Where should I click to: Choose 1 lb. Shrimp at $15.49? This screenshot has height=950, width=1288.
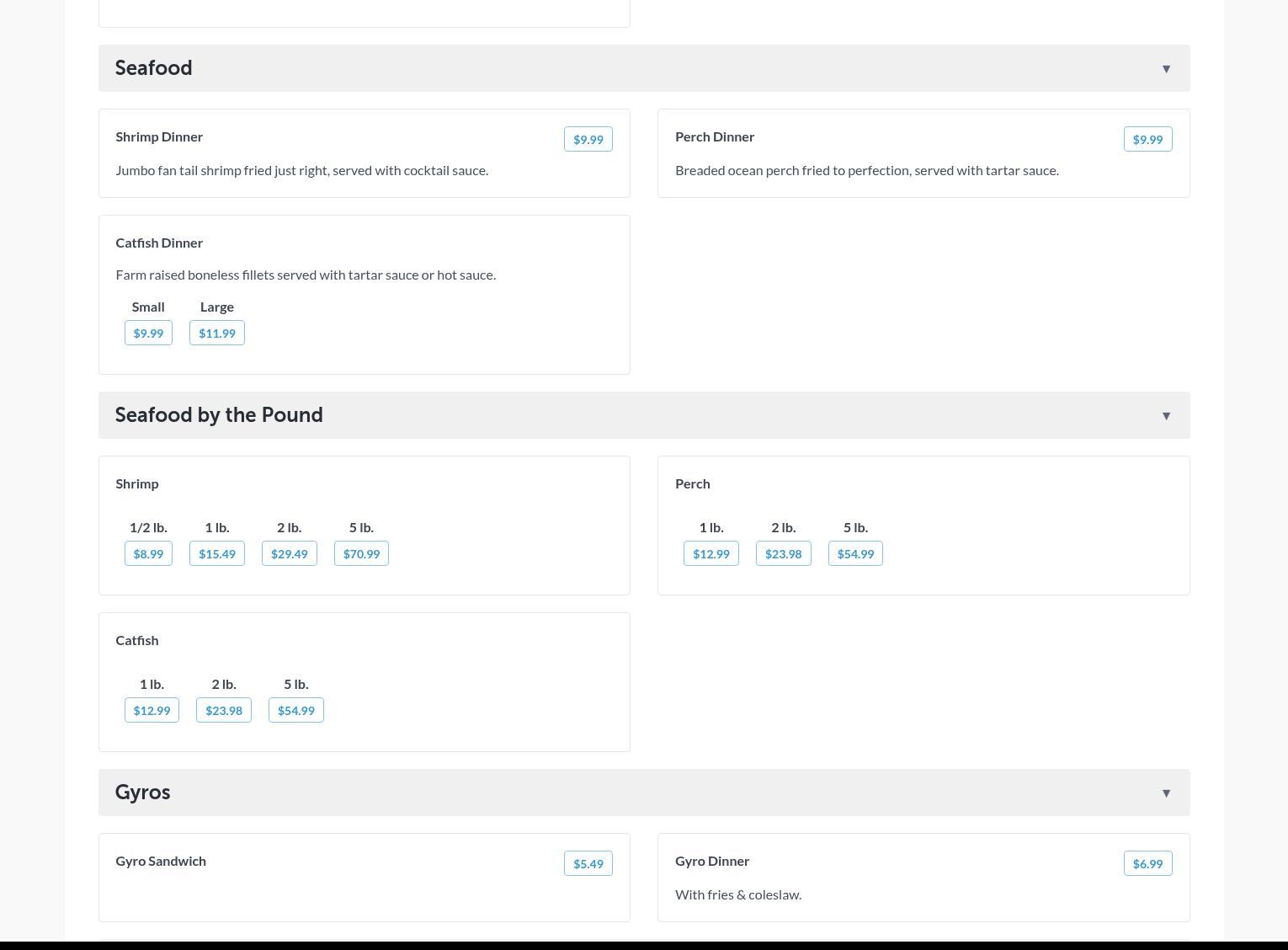click(216, 554)
